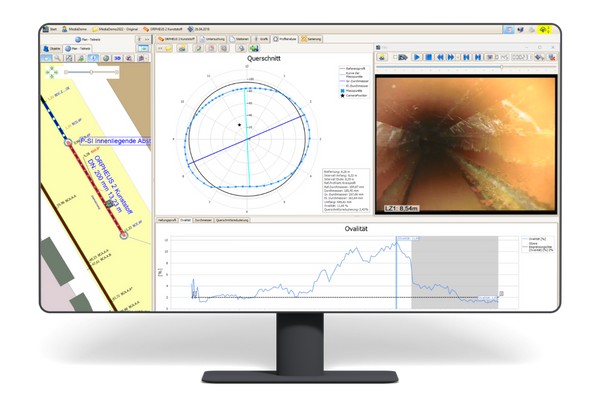The width and height of the screenshot is (600, 400).
Task: Toggle the info tool in the map toolbar
Action: (x=93, y=58)
